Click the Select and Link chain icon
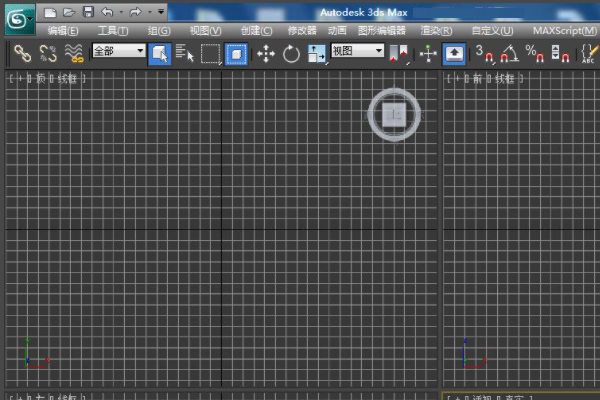This screenshot has height=400, width=600. tap(21, 53)
